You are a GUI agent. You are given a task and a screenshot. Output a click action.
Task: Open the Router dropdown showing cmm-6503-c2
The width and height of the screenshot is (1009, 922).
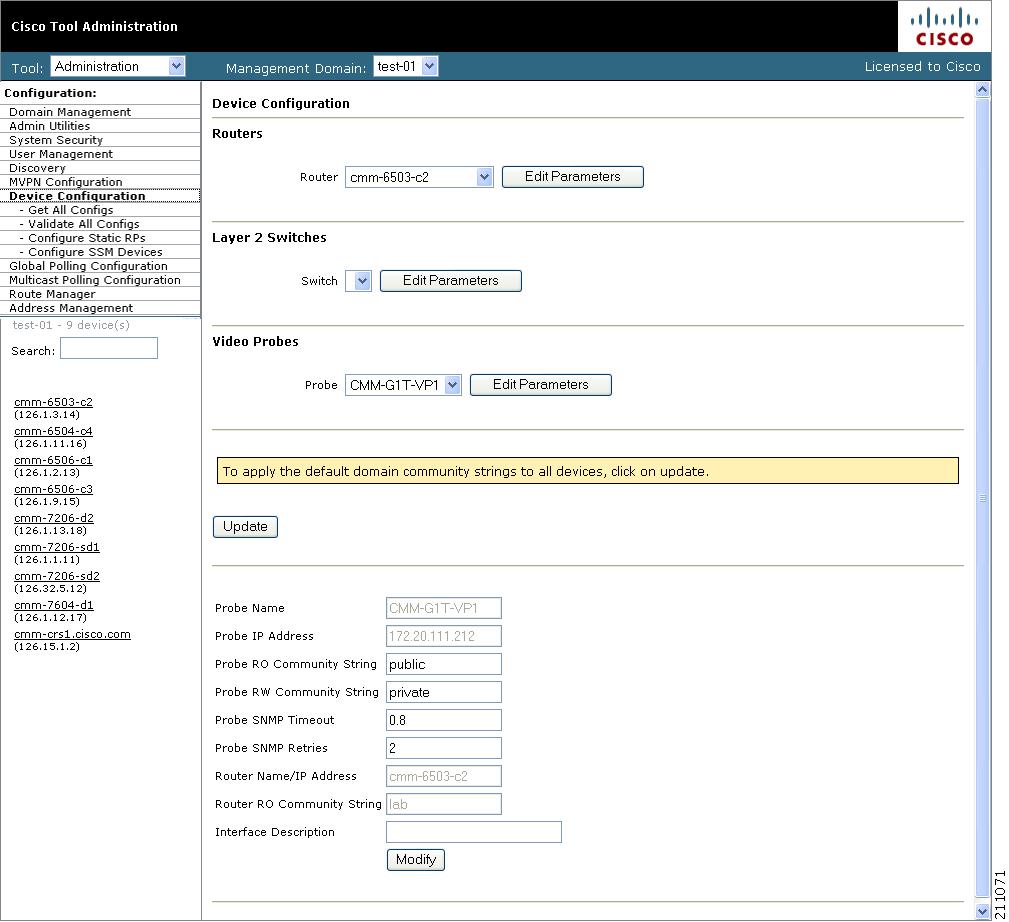coord(484,176)
